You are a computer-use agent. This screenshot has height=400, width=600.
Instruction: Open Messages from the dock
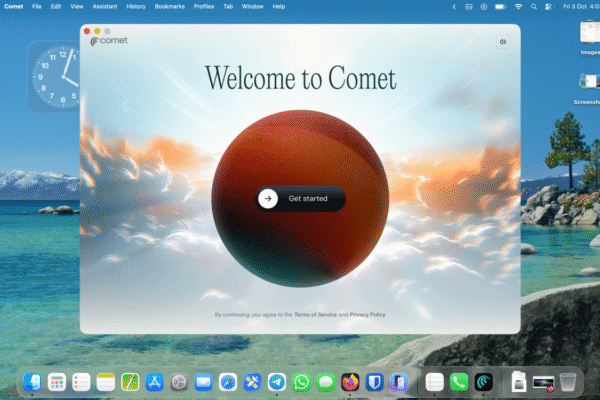[326, 382]
